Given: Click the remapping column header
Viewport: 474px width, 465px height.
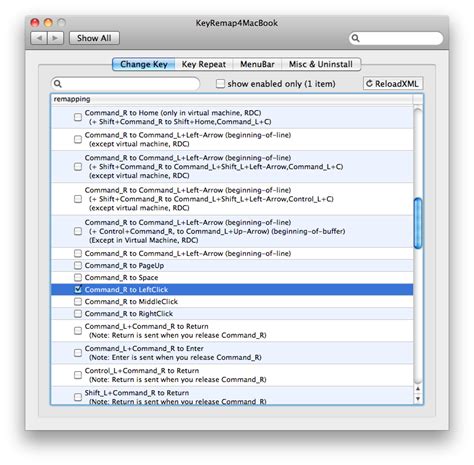Looking at the screenshot, I should click(x=232, y=99).
